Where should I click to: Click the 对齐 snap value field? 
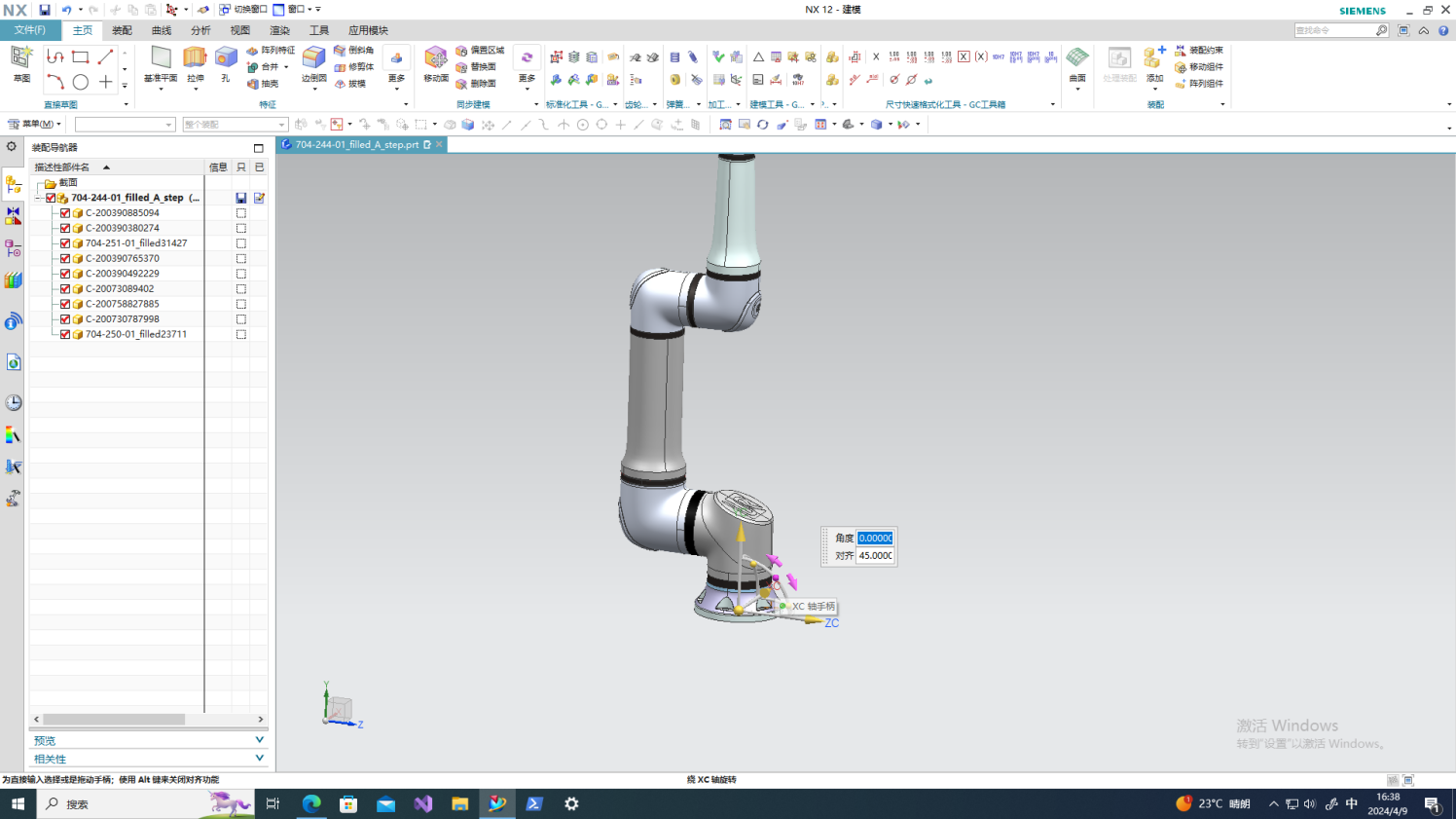click(875, 556)
